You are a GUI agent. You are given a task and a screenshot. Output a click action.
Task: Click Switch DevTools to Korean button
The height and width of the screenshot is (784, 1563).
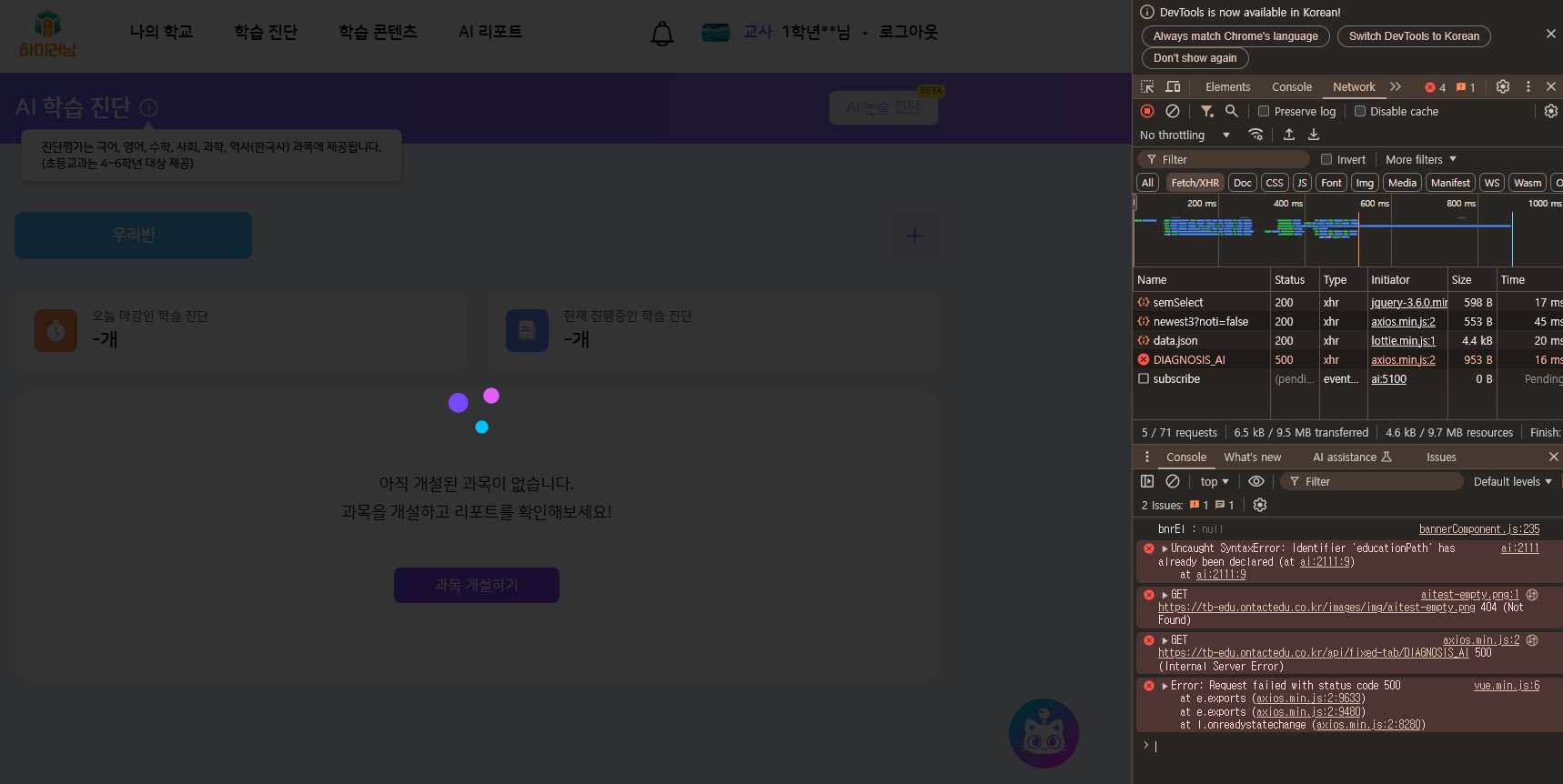pos(1413,36)
